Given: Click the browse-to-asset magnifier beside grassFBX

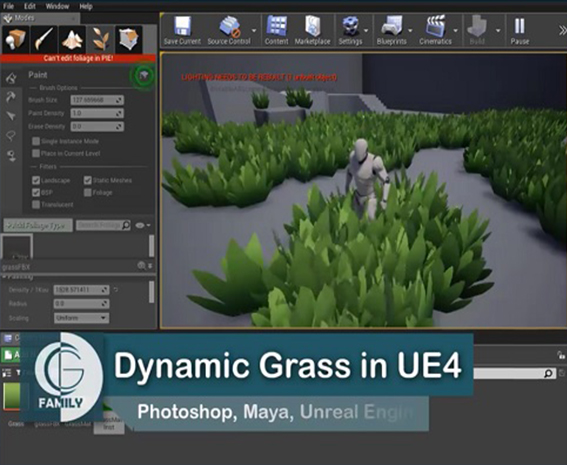Looking at the screenshot, I should pyautogui.click(x=141, y=266).
